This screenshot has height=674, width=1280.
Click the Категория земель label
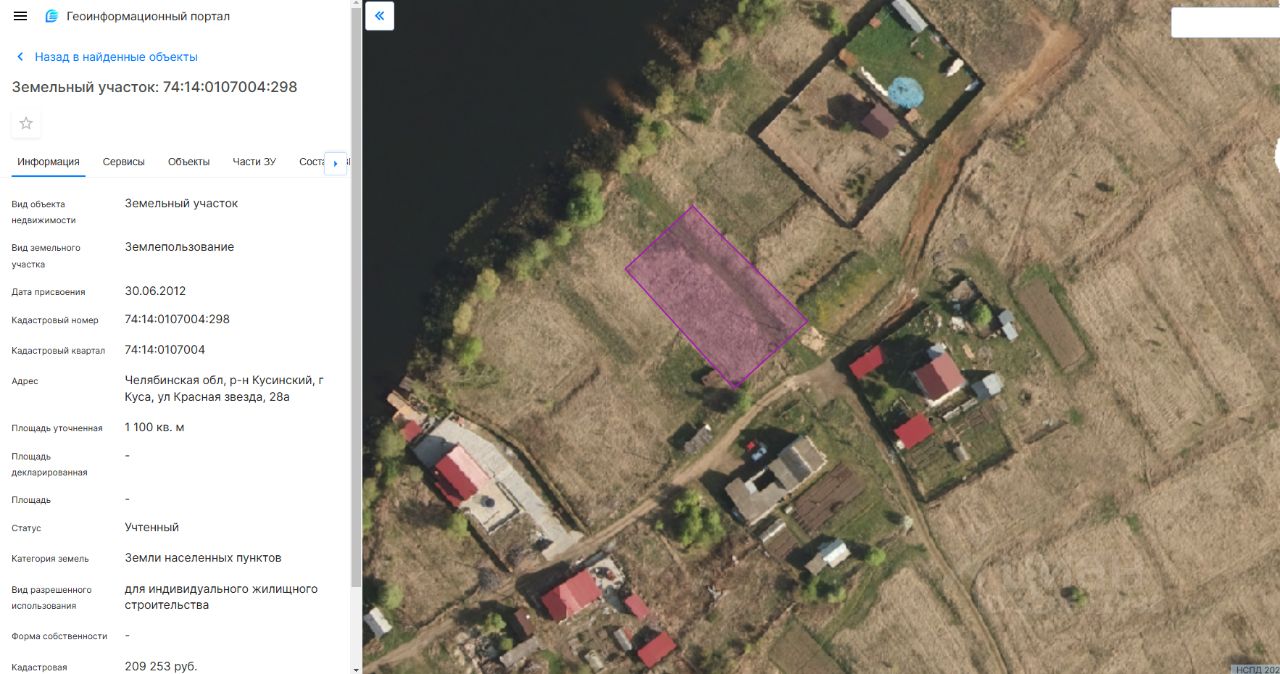(50, 559)
